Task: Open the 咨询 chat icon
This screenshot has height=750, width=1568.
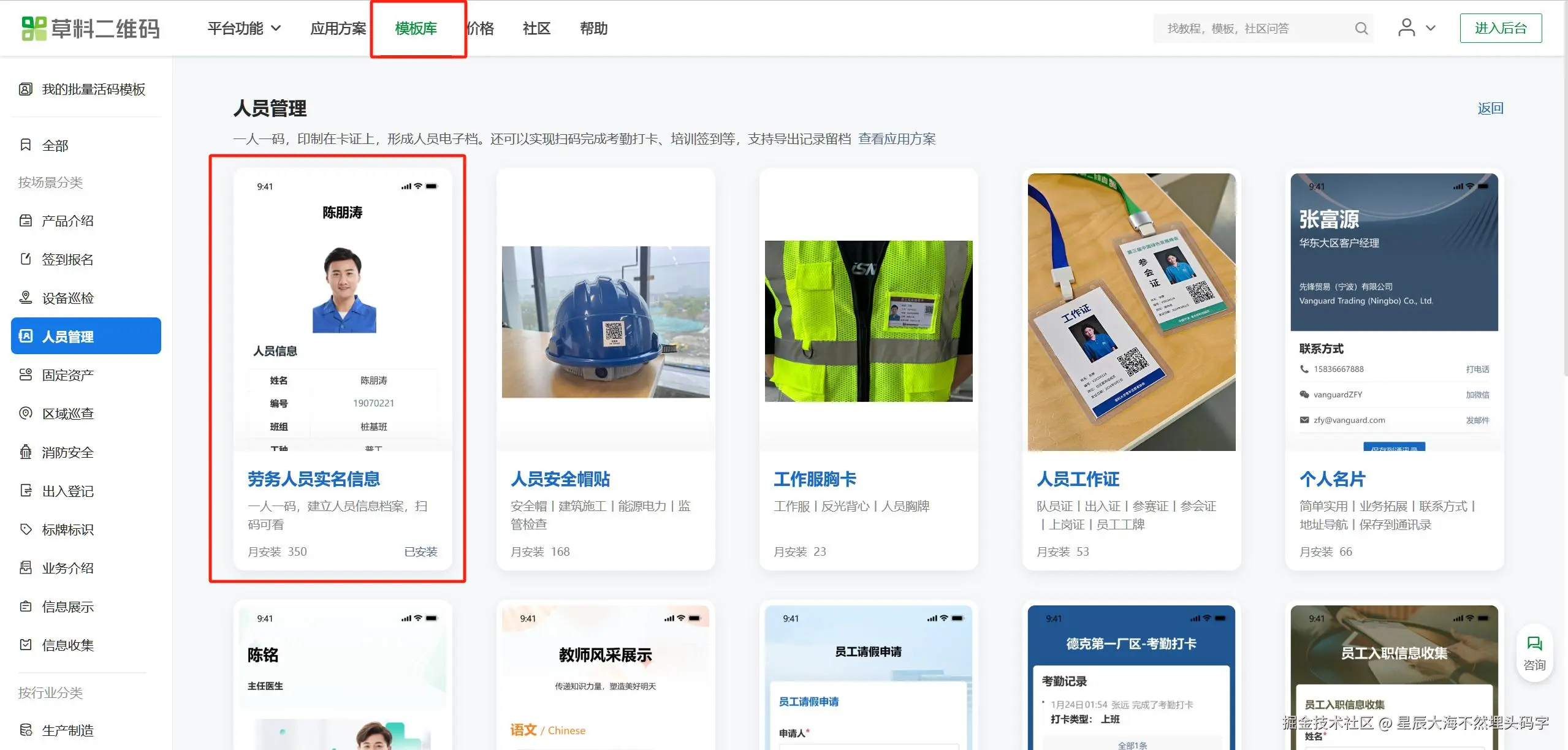Action: click(1534, 644)
